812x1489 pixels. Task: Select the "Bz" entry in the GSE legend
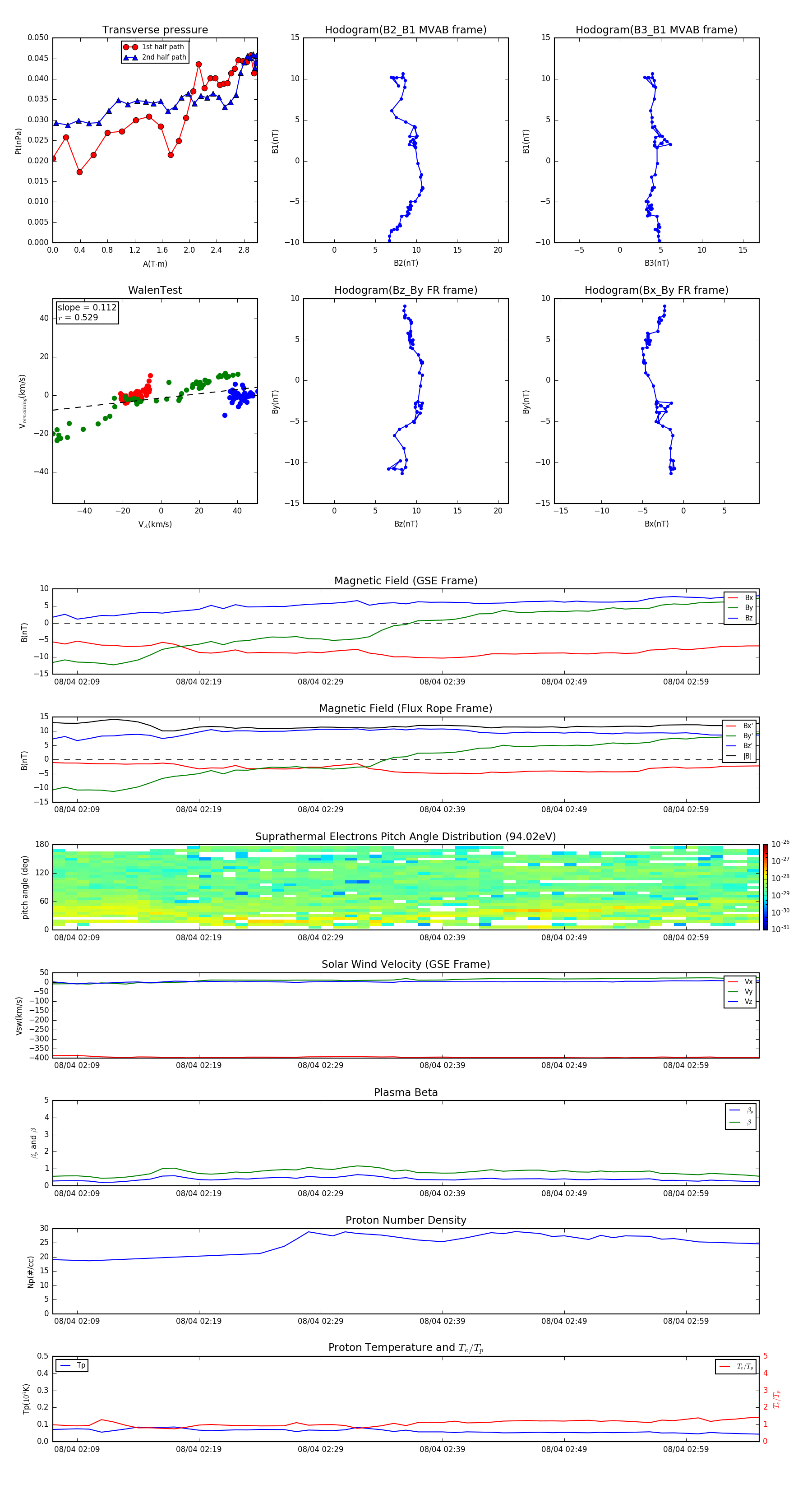click(741, 618)
